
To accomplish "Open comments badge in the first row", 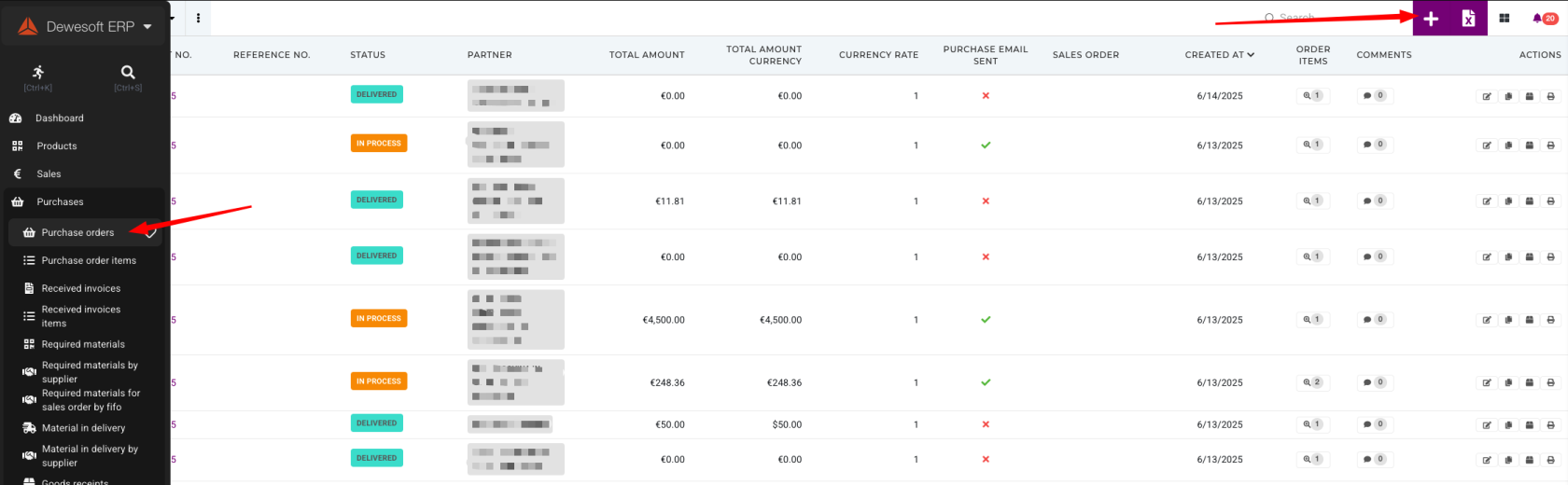I will pos(1374,95).
